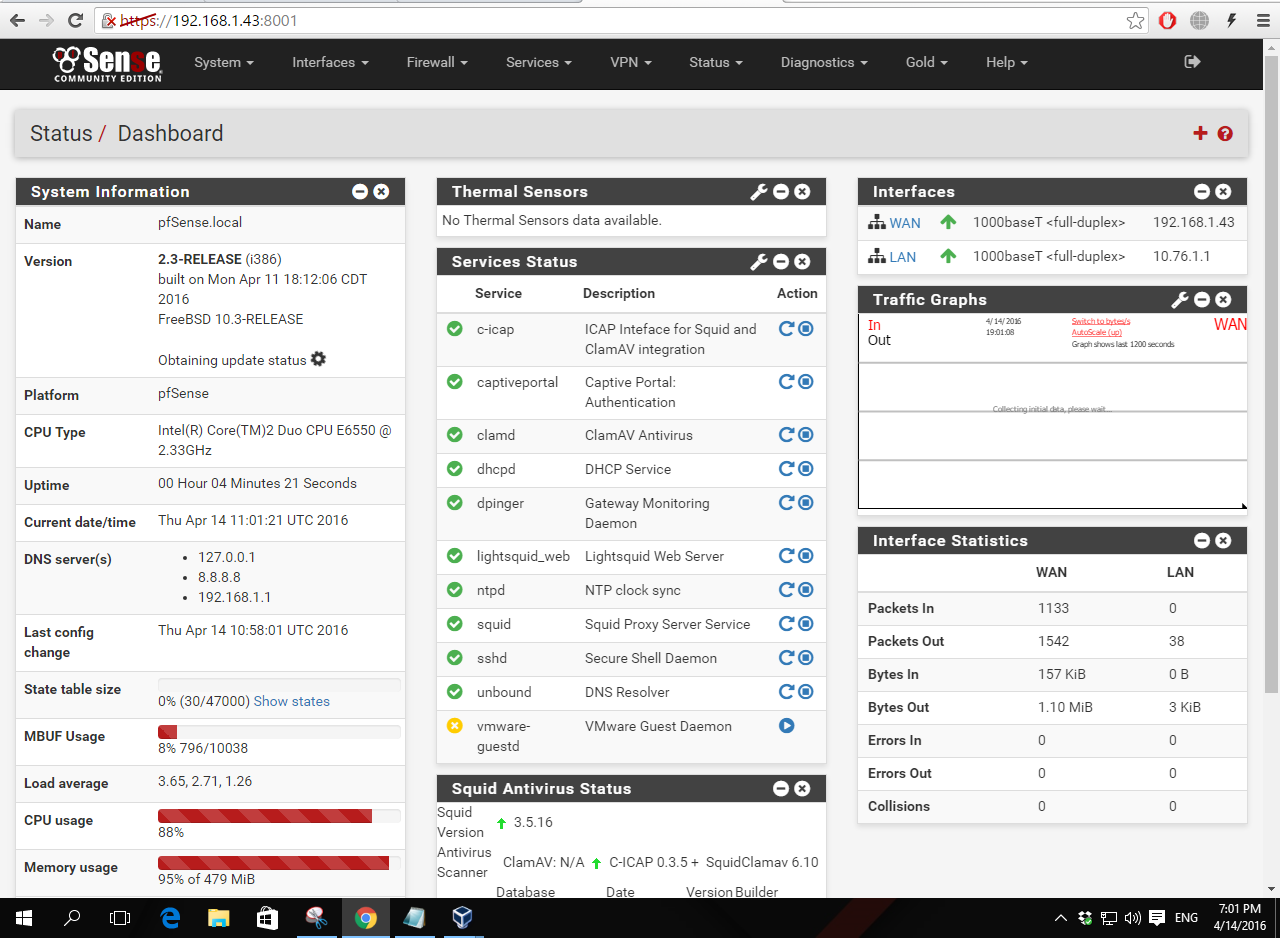Restart the captiveportal service
The image size is (1280, 938).
786,381
